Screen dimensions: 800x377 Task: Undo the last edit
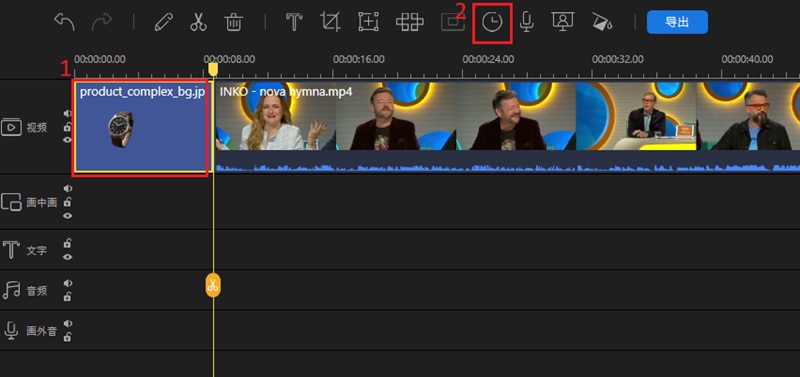(x=64, y=22)
